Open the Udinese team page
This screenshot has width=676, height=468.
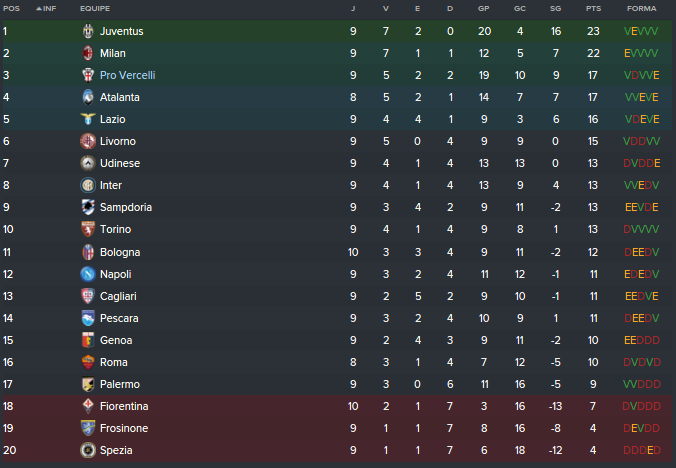(120, 163)
